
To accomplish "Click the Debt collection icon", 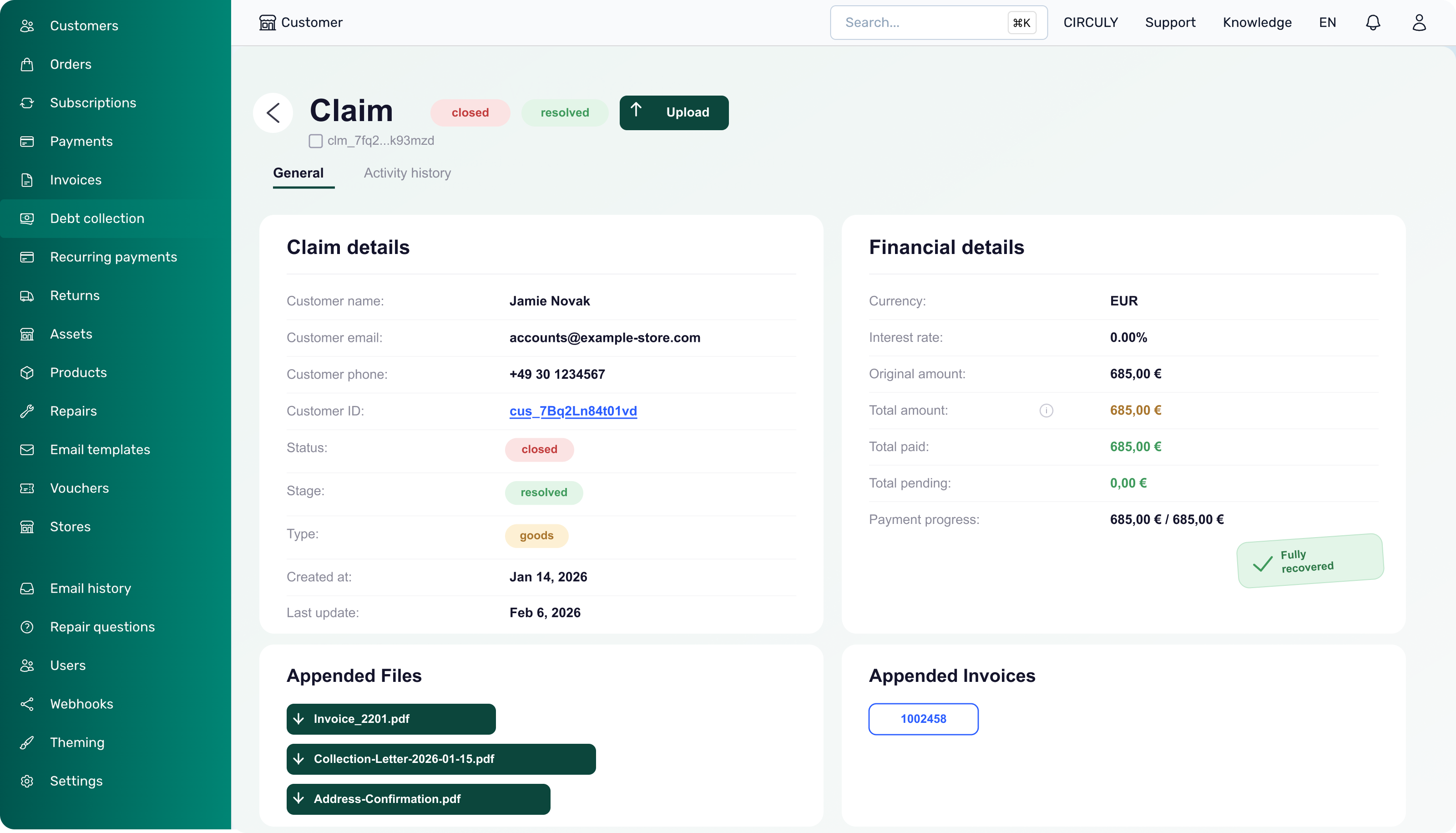I will 27,218.
